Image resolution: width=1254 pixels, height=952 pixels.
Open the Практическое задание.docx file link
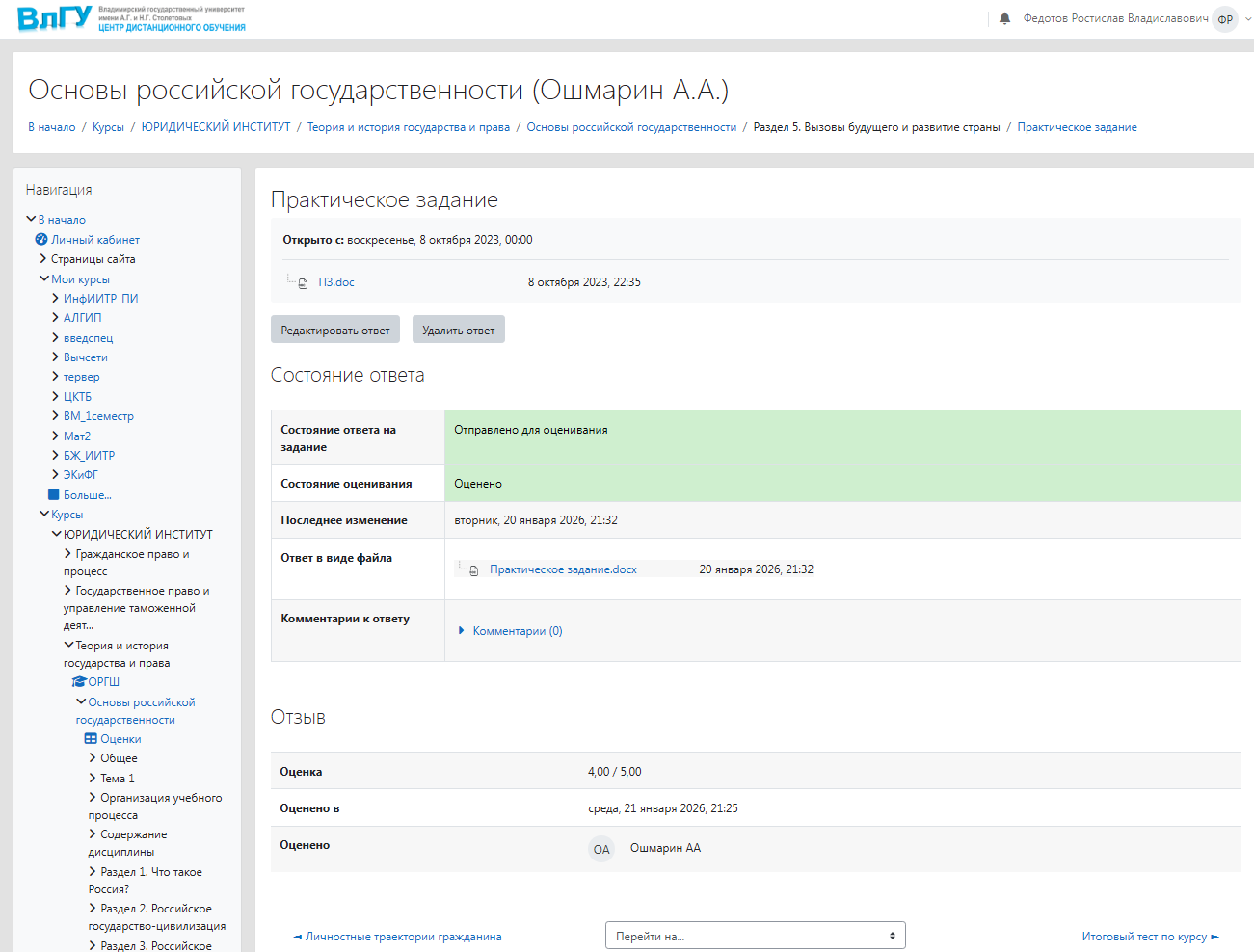pos(563,569)
